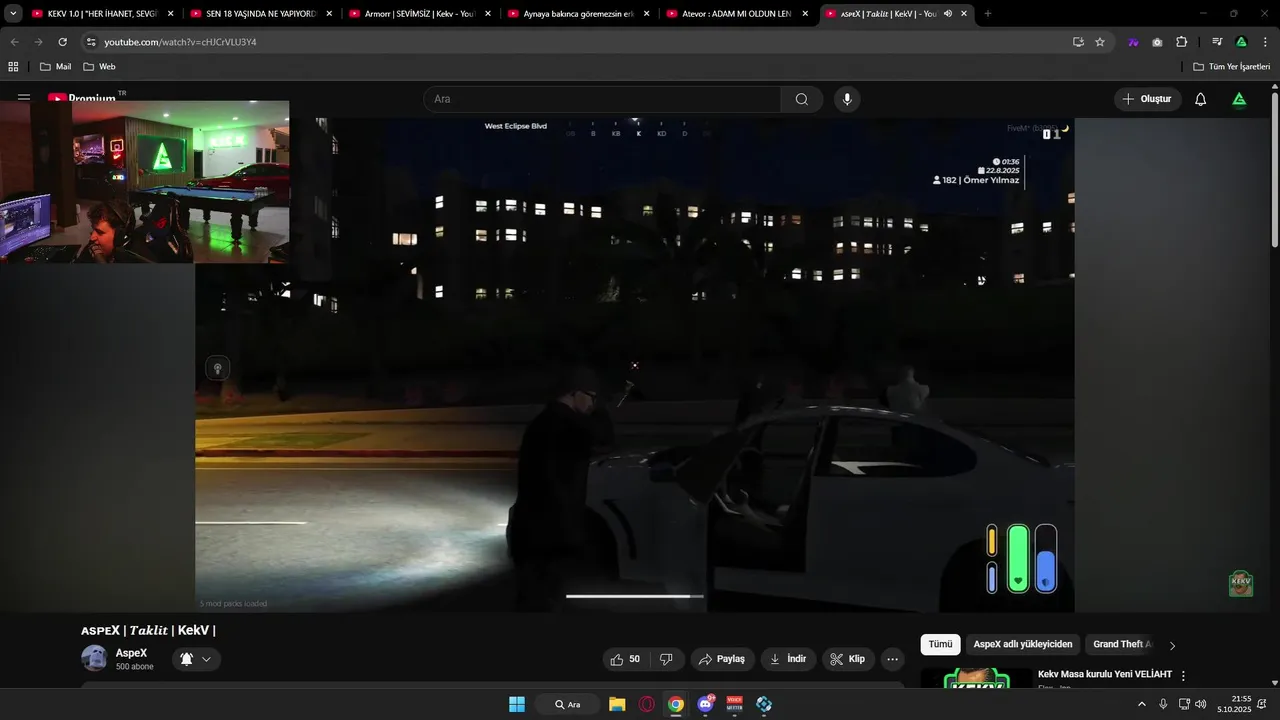Open the media controls music-note icon
This screenshot has width=1280, height=720.
coord(1217,42)
